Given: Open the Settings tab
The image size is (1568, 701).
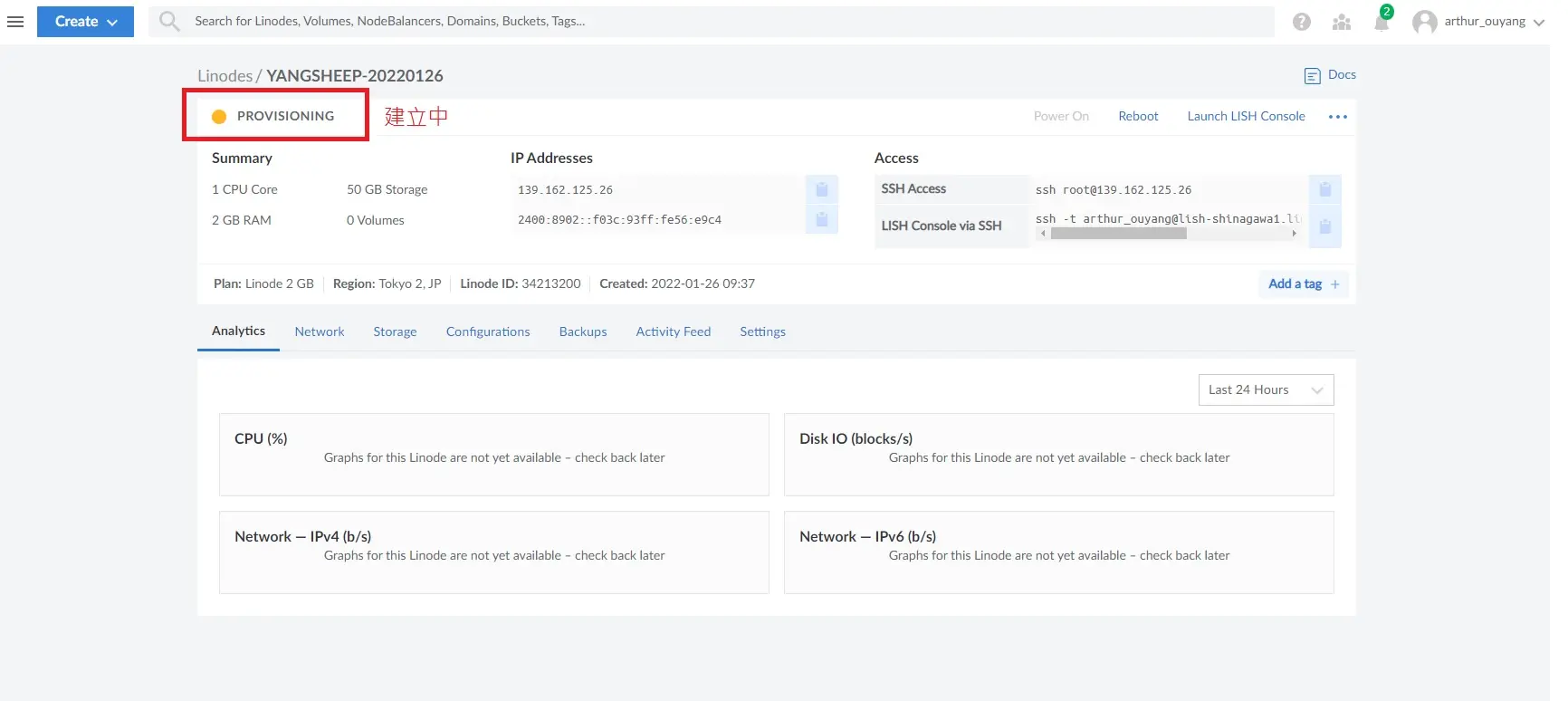Looking at the screenshot, I should click(763, 332).
